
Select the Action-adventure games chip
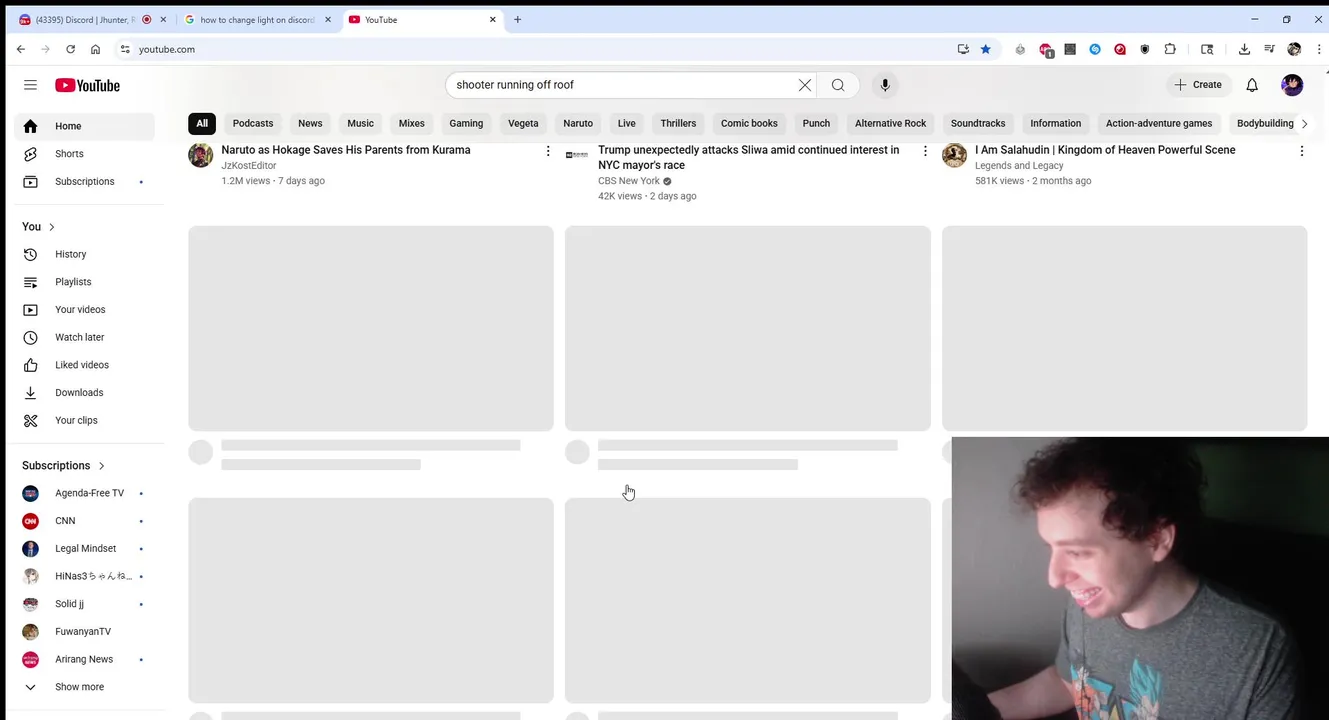(x=1159, y=123)
